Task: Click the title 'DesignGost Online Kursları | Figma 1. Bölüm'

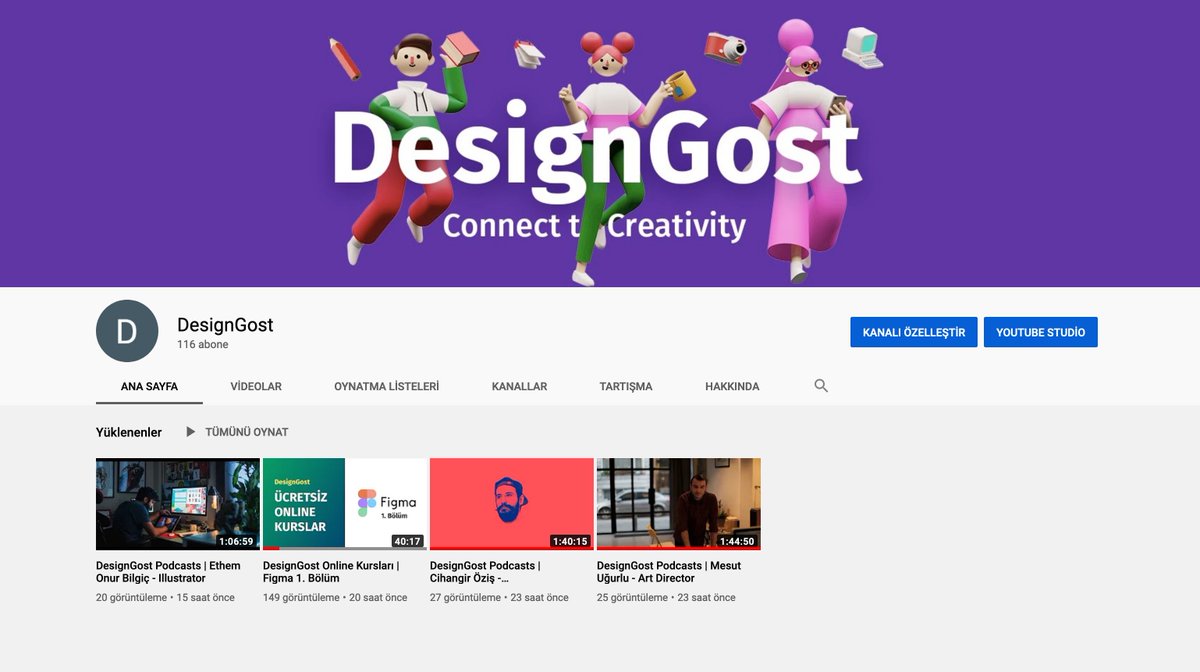Action: click(331, 572)
